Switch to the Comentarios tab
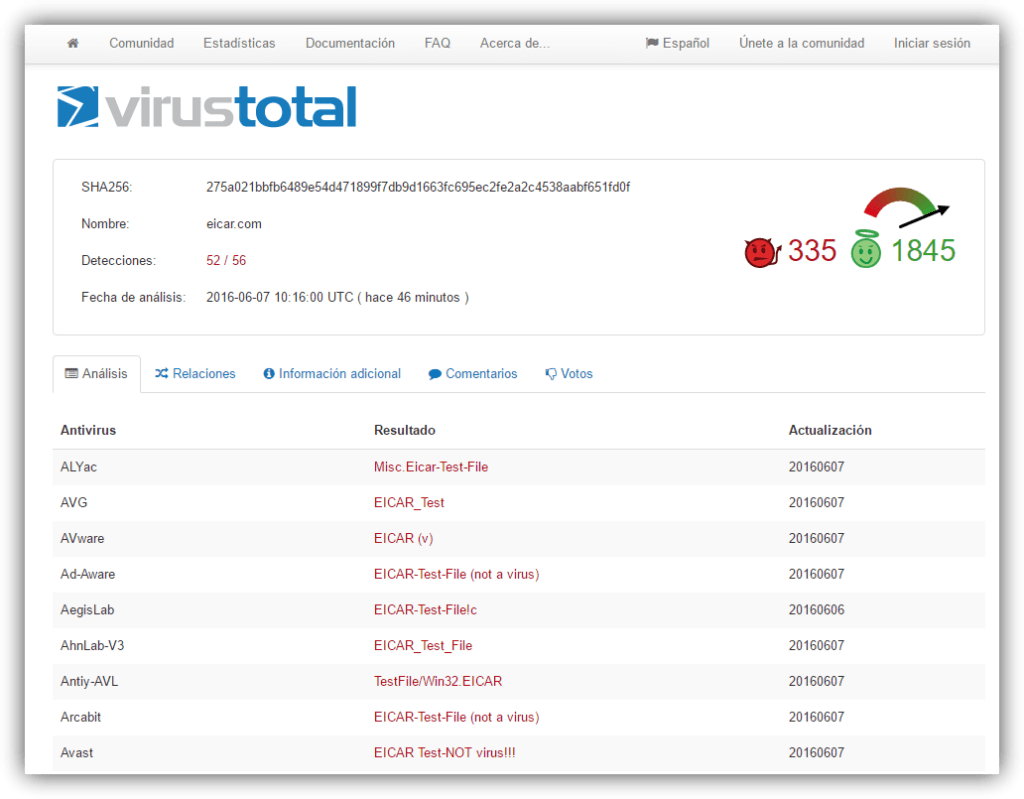Screen dimensions: 1024x799 click(x=473, y=374)
